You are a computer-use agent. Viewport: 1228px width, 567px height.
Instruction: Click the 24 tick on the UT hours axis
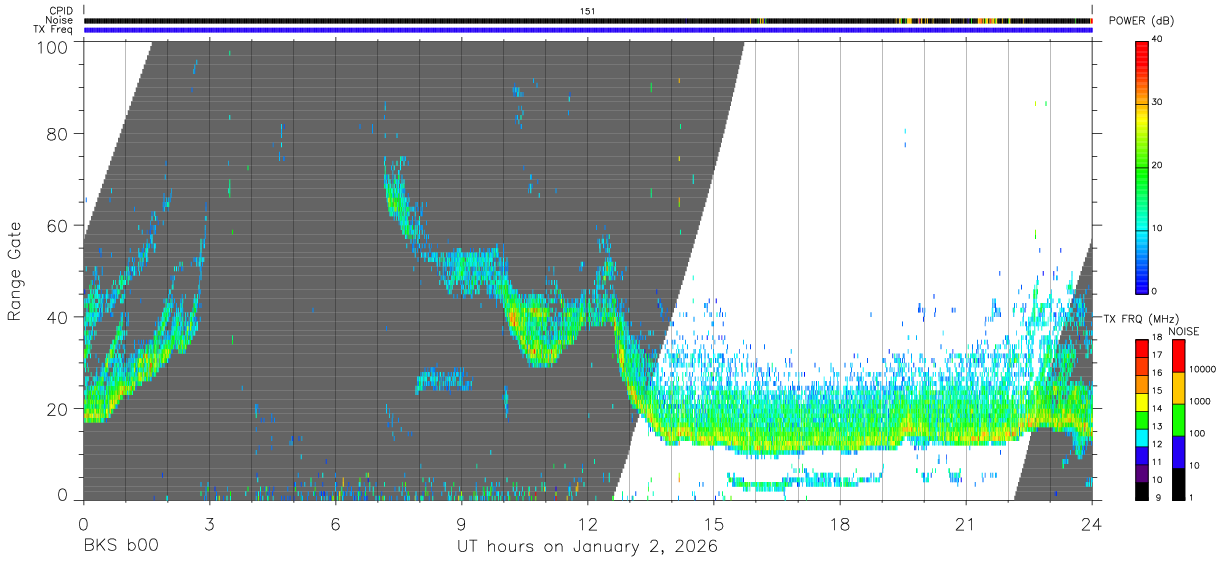tap(1091, 523)
